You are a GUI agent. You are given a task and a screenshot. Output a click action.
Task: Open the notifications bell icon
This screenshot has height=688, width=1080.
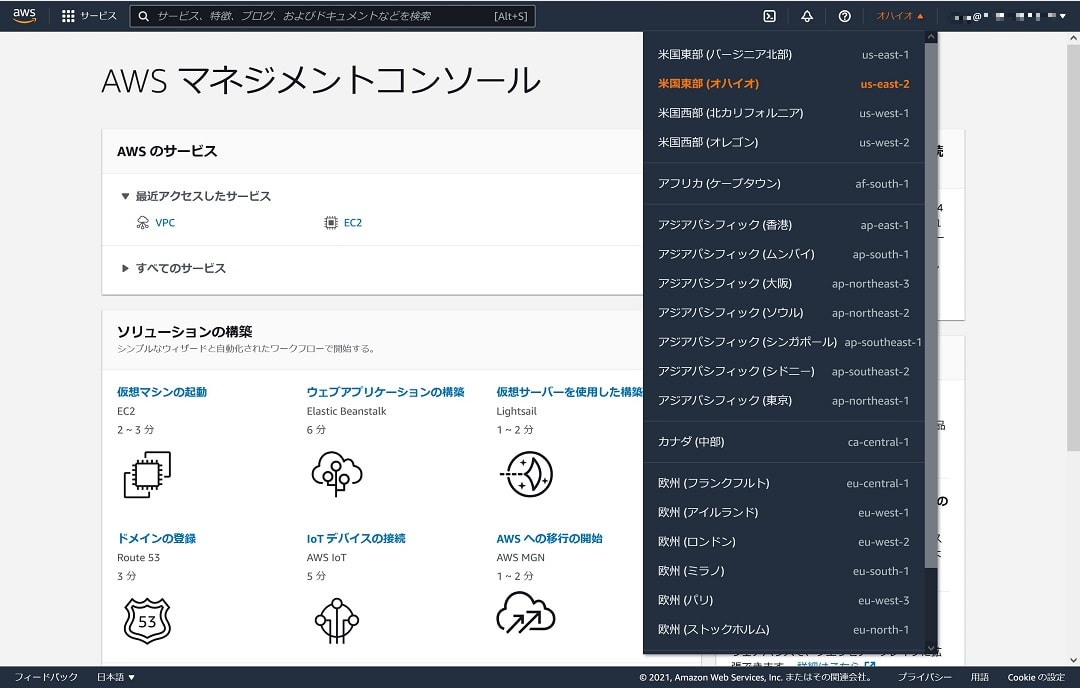click(x=807, y=16)
